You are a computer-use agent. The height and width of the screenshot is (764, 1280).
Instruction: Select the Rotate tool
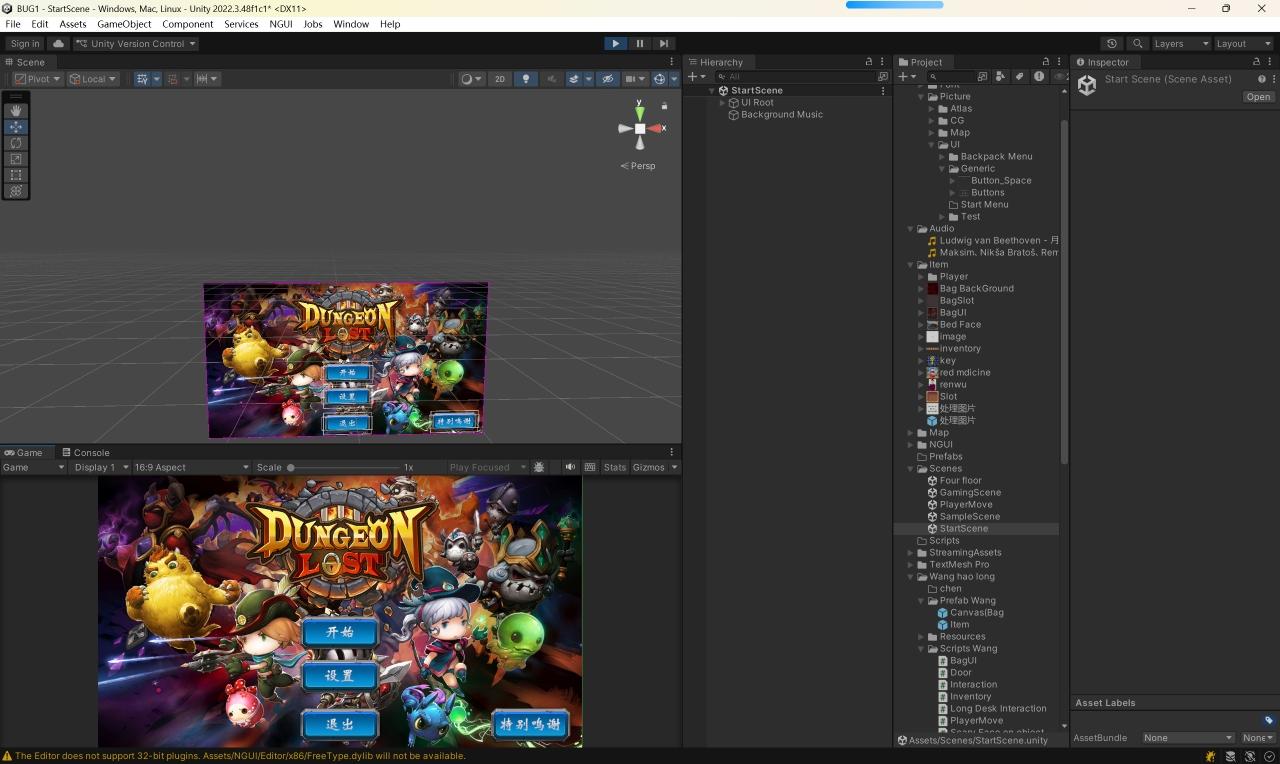pyautogui.click(x=16, y=143)
